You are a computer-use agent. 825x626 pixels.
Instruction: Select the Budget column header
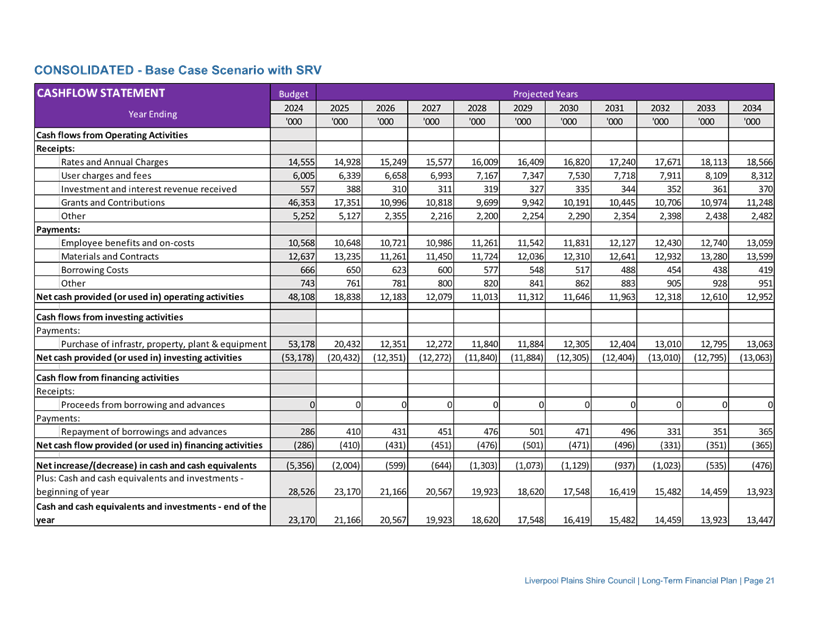coord(294,94)
